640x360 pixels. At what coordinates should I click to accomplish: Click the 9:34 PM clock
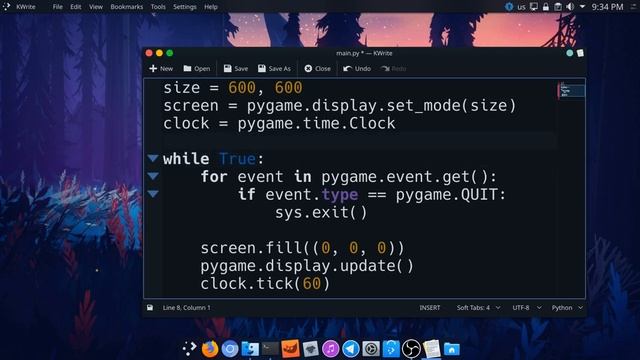coord(607,7)
